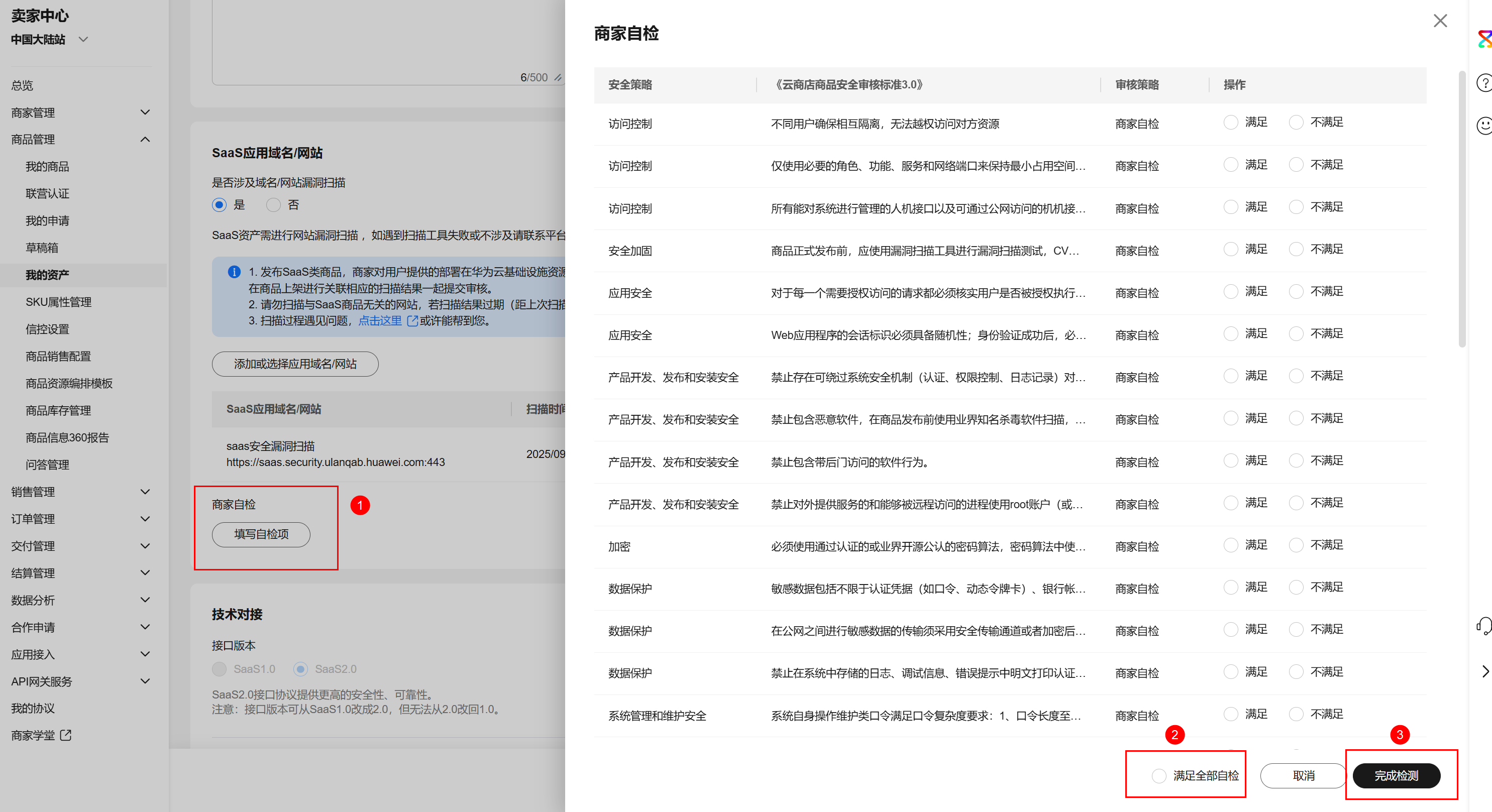Open 我的商品 in the sidebar
Viewport: 1492px width, 812px height.
pos(48,167)
